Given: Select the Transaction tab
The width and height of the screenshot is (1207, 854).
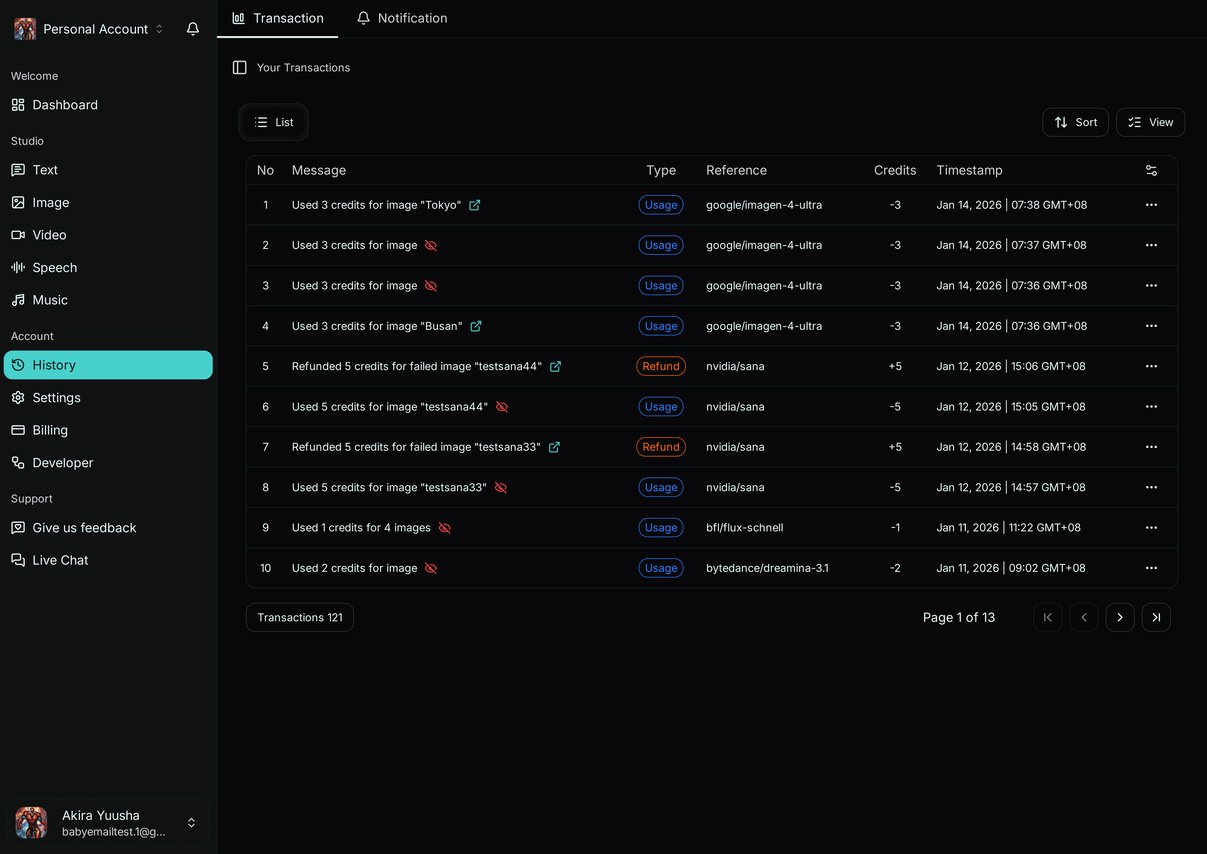Looking at the screenshot, I should [x=278, y=17].
